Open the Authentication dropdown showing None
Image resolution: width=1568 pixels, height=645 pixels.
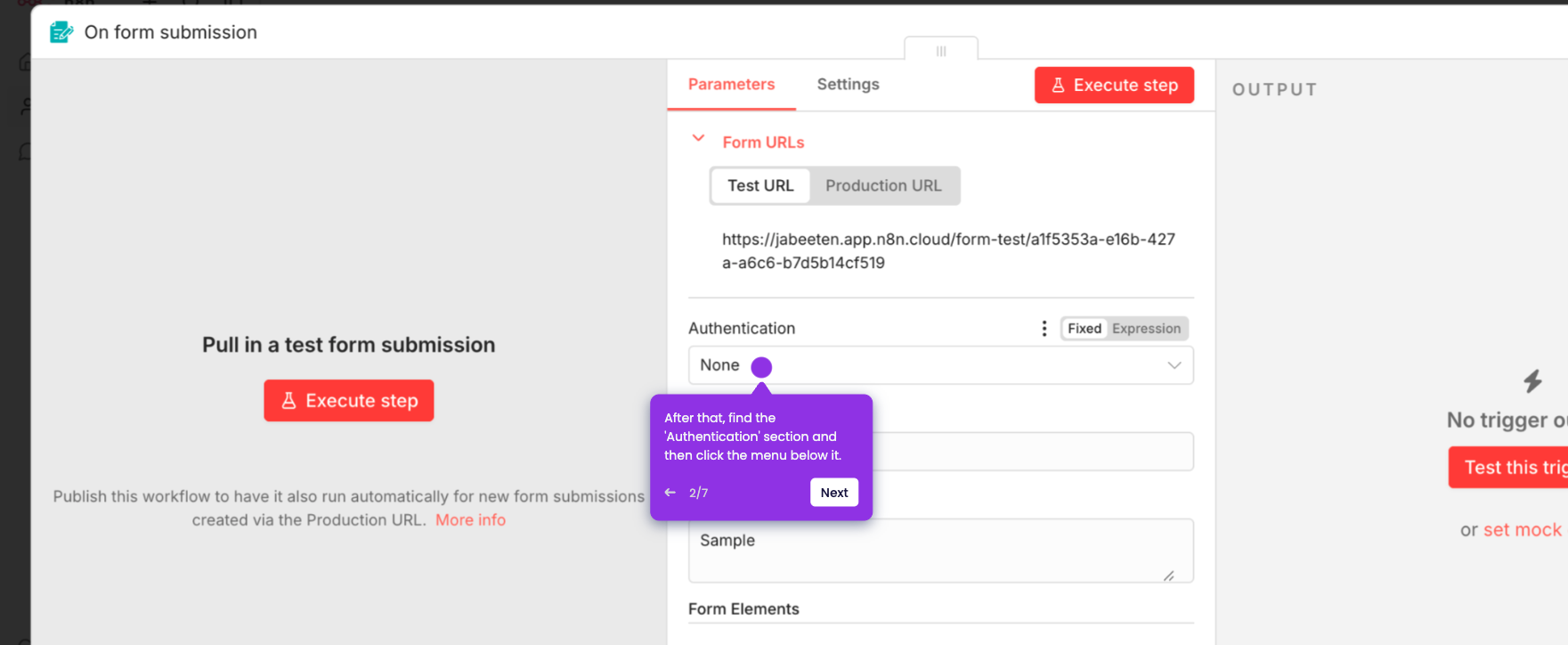pyautogui.click(x=941, y=365)
